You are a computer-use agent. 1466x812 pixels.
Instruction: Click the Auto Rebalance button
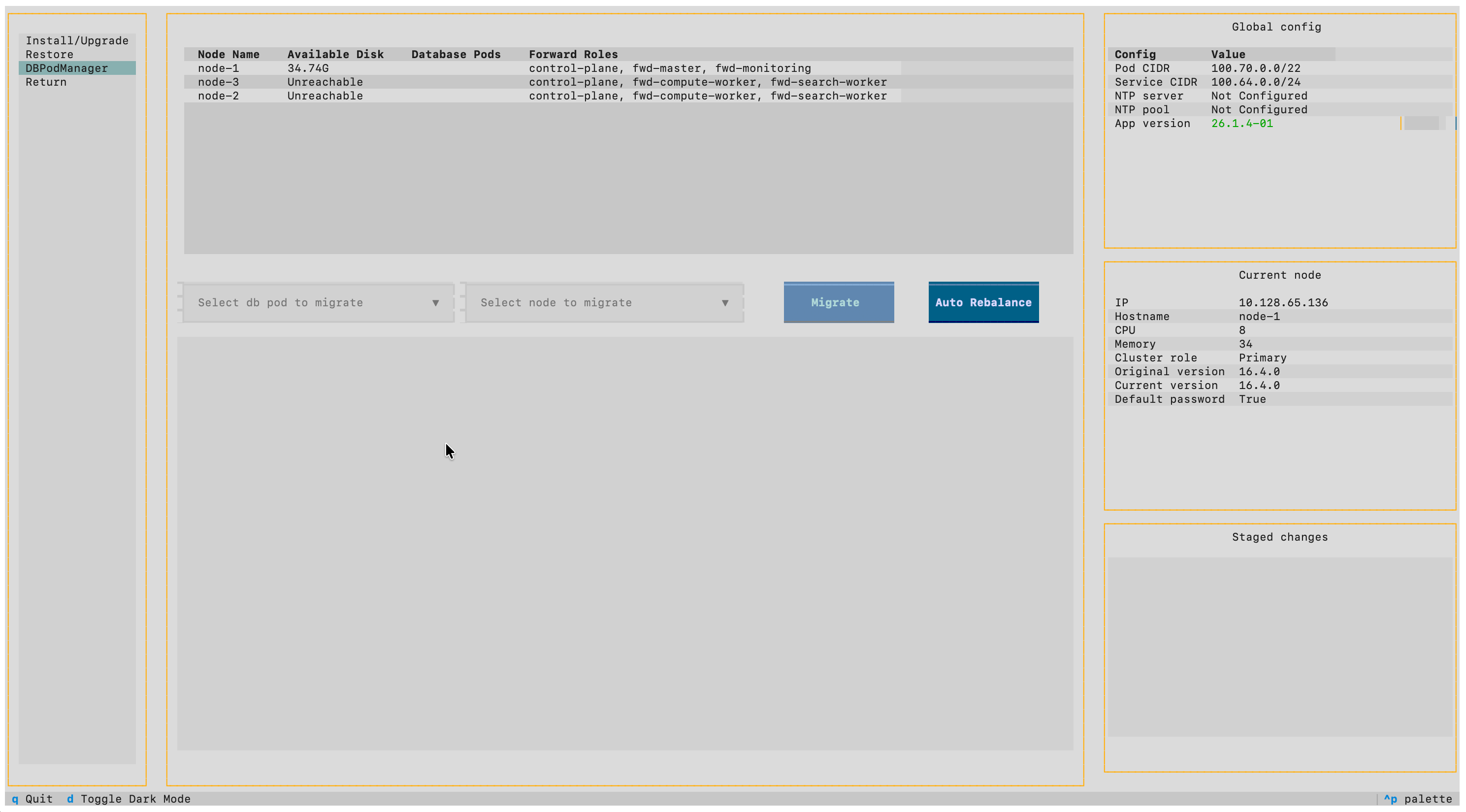983,302
